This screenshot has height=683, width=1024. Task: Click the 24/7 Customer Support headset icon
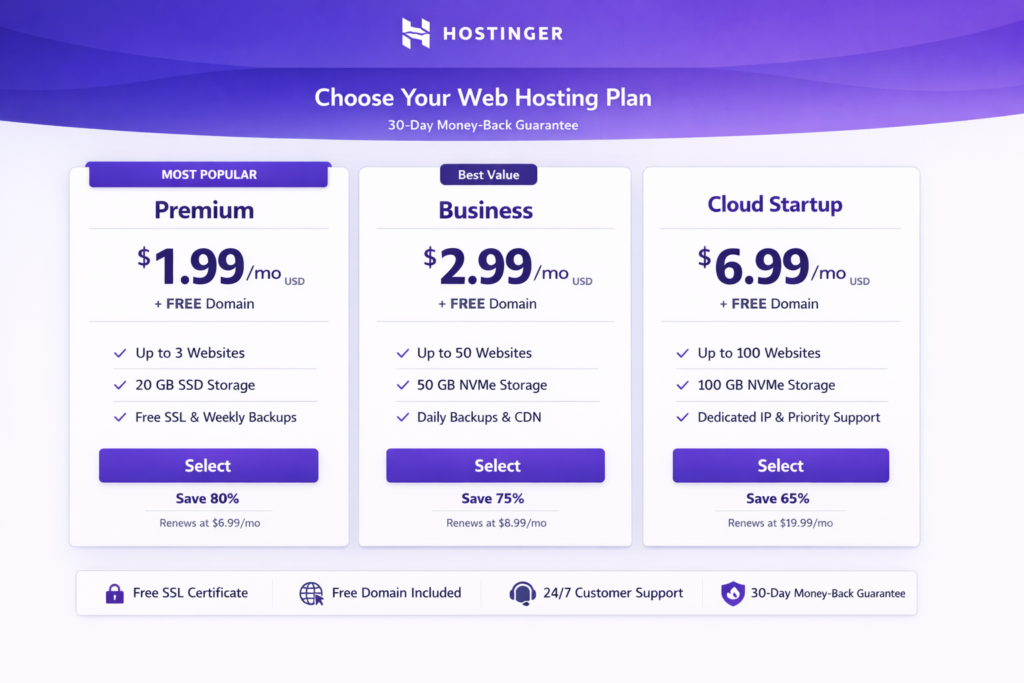click(x=522, y=593)
